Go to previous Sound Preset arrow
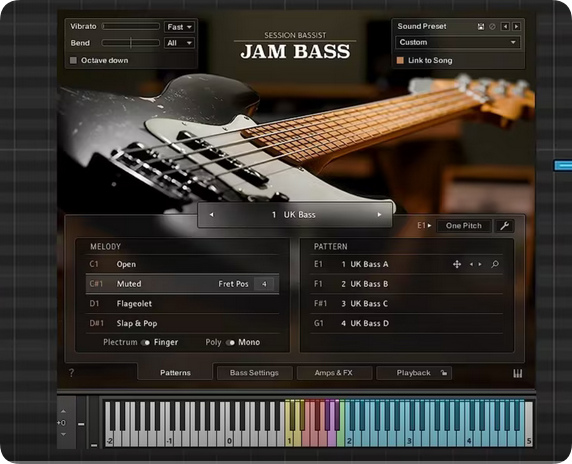This screenshot has width=572, height=464. [x=505, y=27]
